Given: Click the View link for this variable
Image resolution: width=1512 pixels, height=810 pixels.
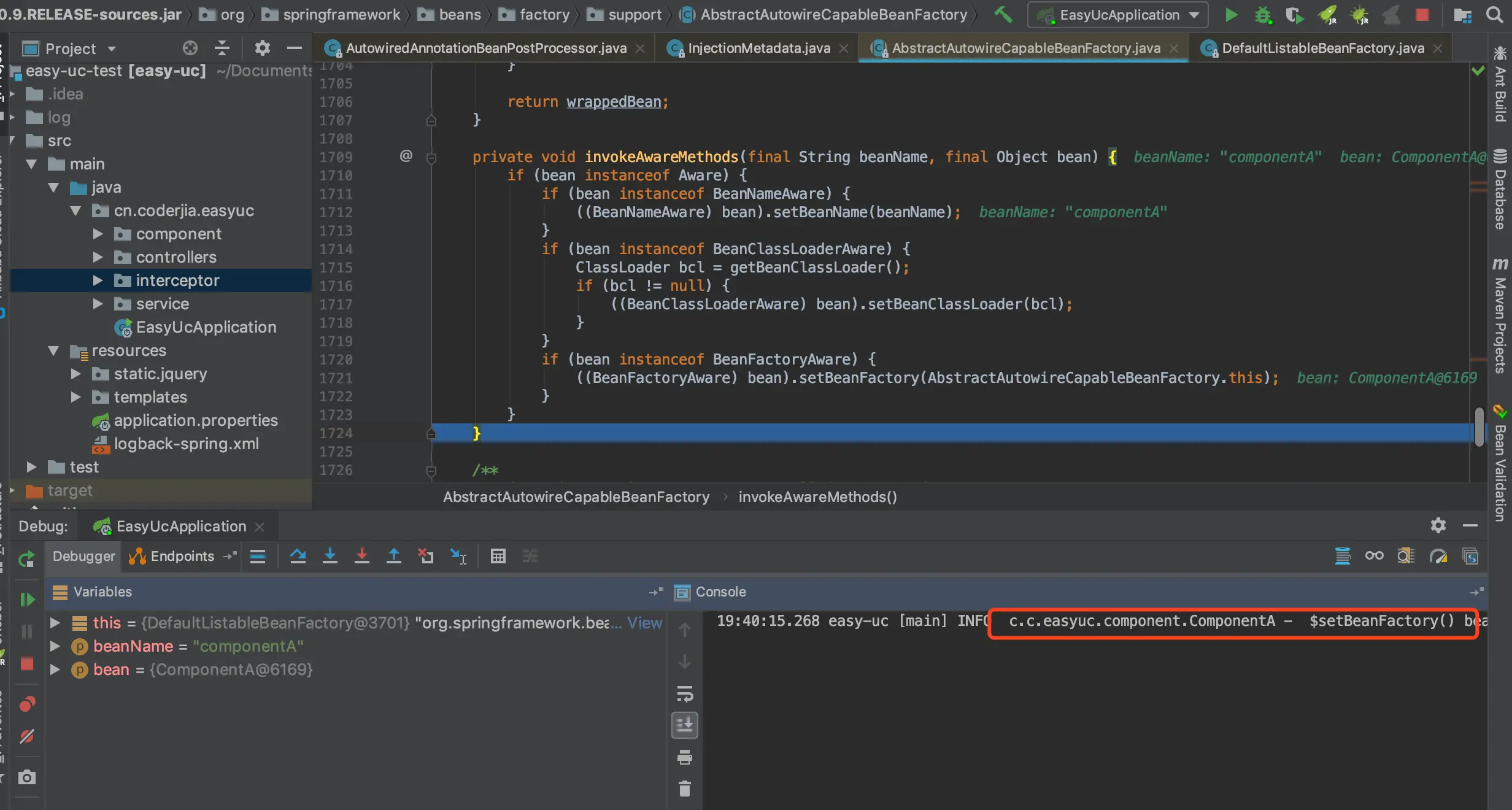Looking at the screenshot, I should pyautogui.click(x=644, y=623).
